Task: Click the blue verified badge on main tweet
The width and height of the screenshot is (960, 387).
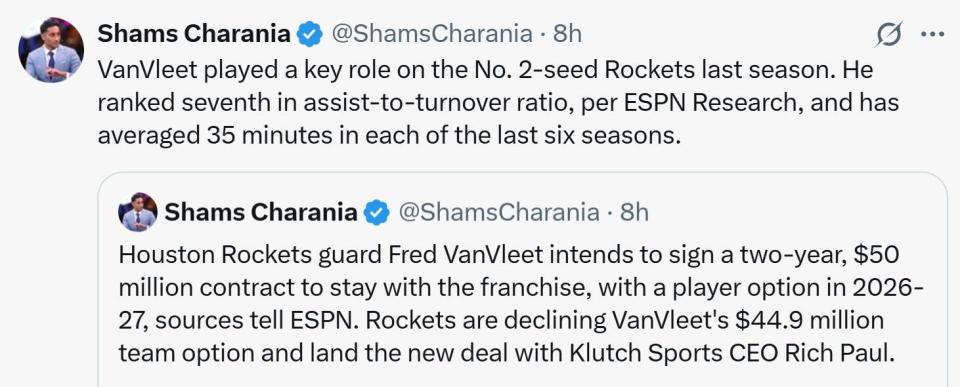Action: 310,34
